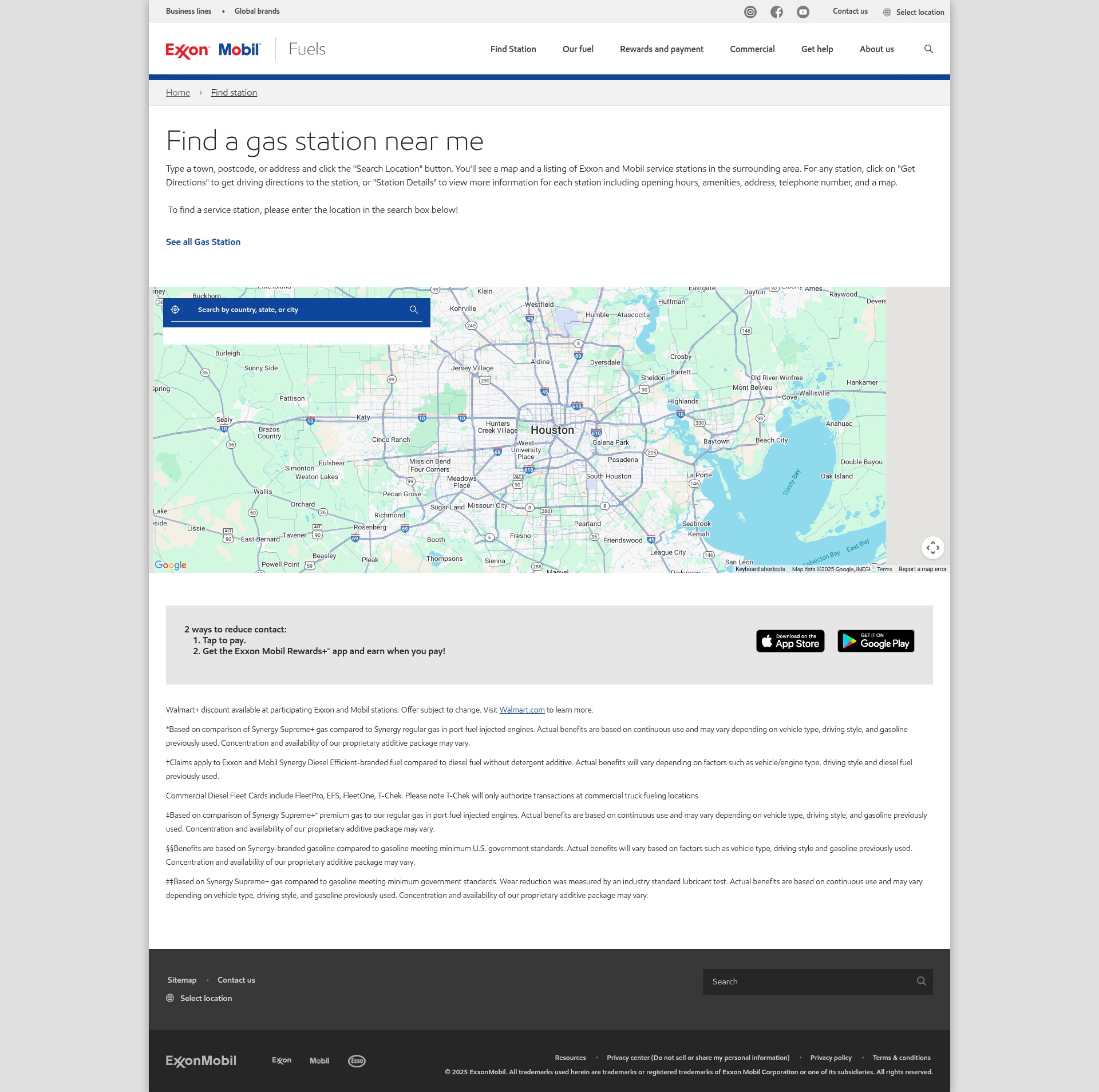This screenshot has height=1092, width=1099.
Task: Expand Business lines in top bar
Action: (188, 11)
